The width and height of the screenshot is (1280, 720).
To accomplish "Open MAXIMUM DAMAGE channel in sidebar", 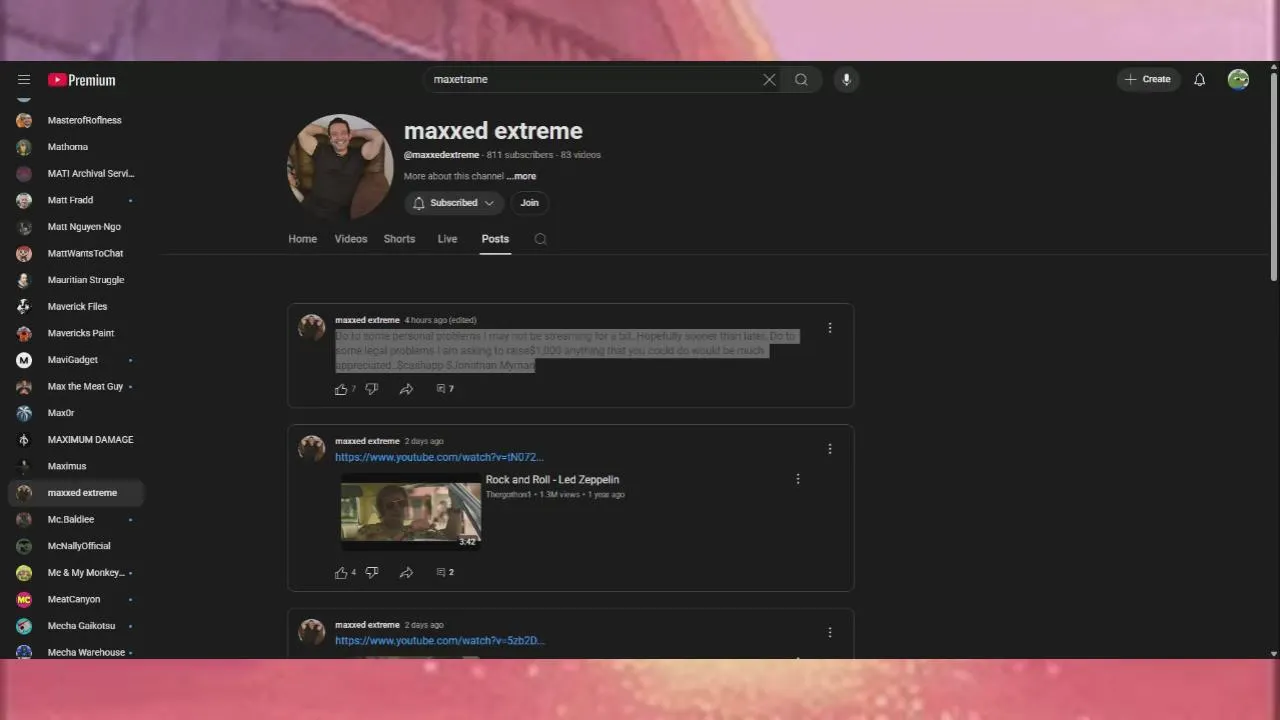I will coord(76,440).
